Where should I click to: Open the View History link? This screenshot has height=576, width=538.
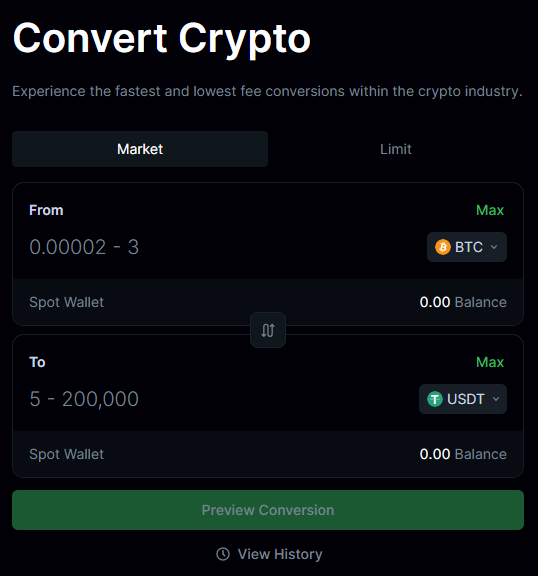(x=280, y=554)
